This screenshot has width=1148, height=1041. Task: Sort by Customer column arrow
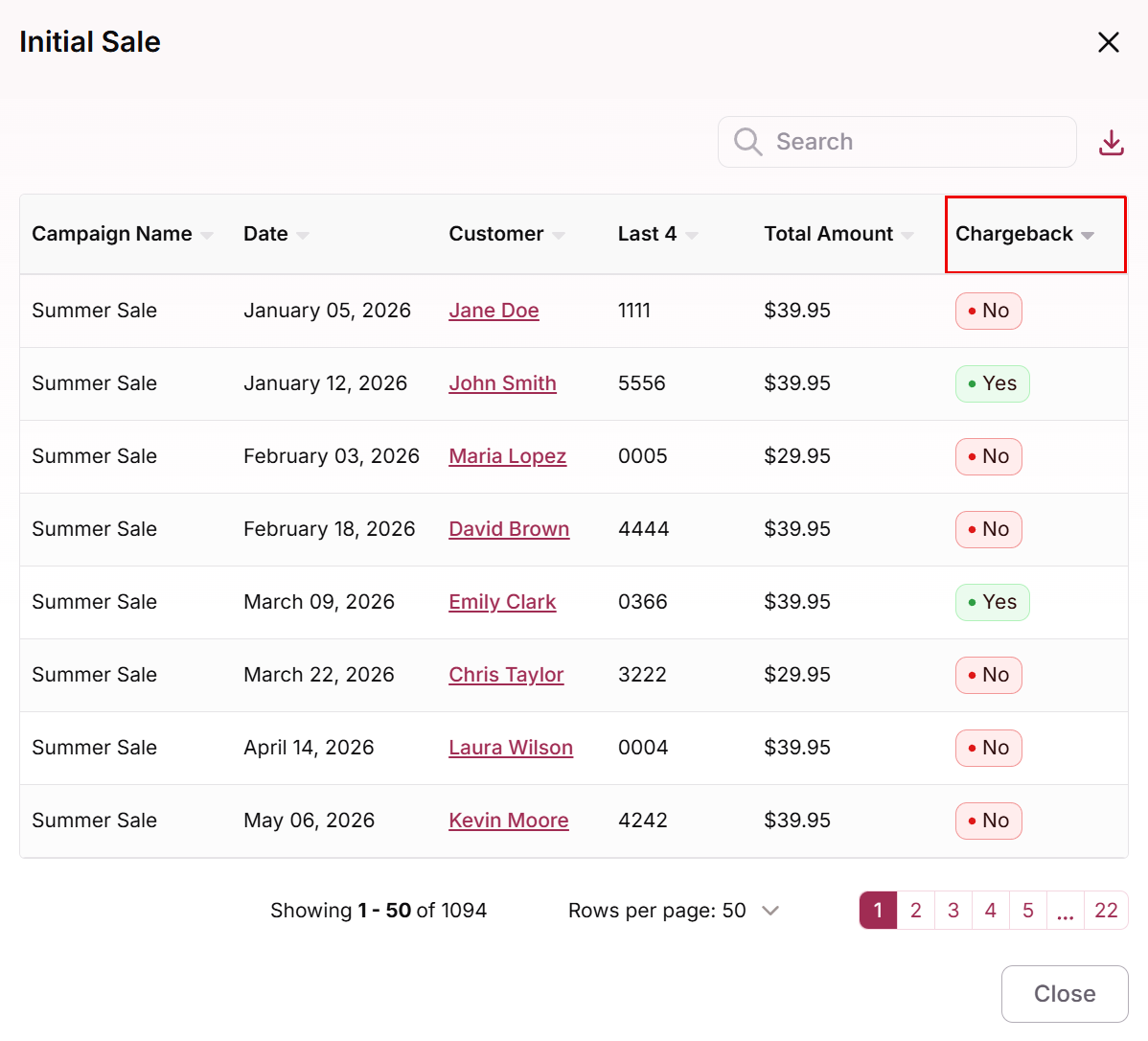[x=559, y=235]
